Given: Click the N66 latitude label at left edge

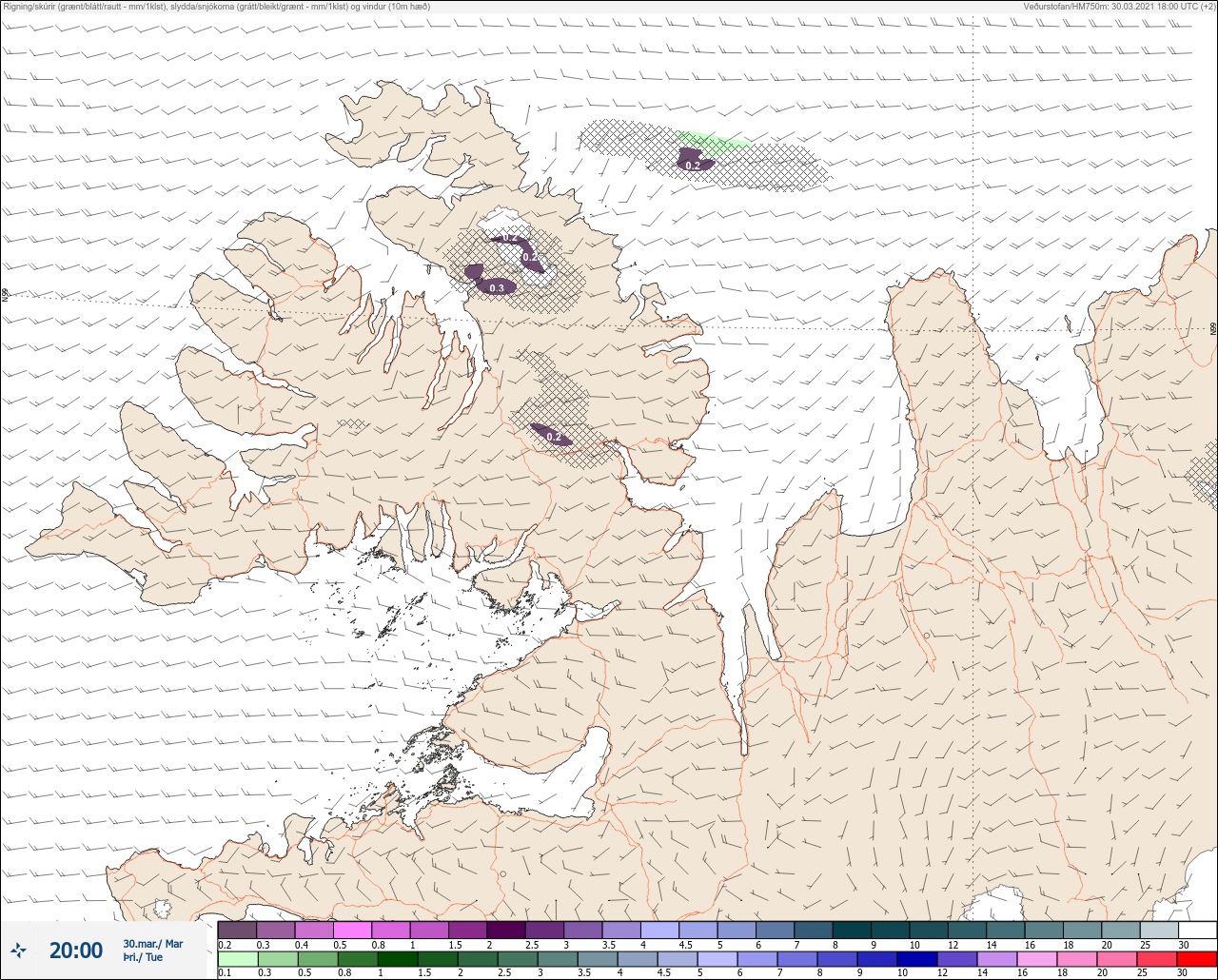Looking at the screenshot, I should pos(5,296).
